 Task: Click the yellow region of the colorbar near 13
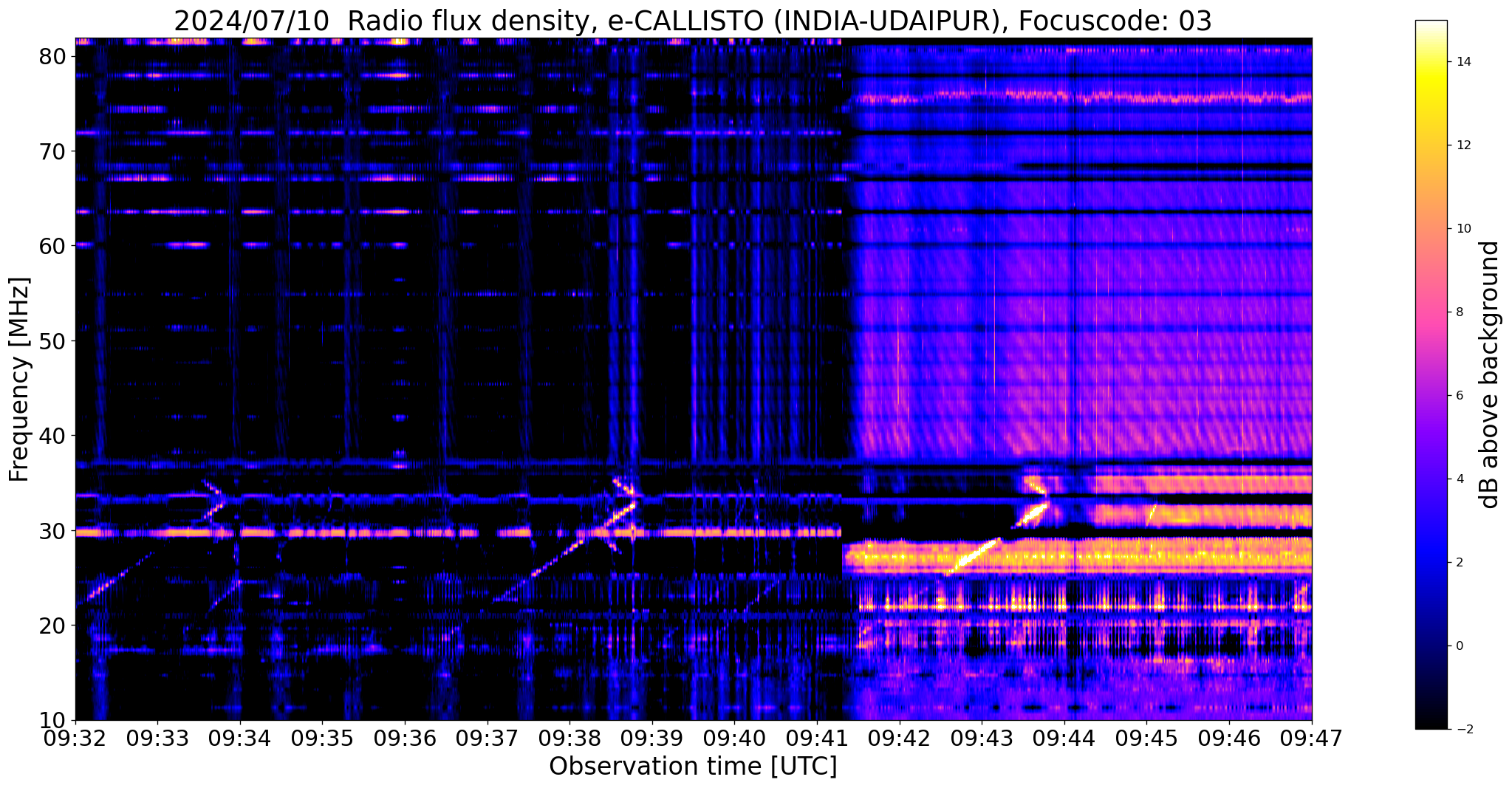(x=1431, y=103)
